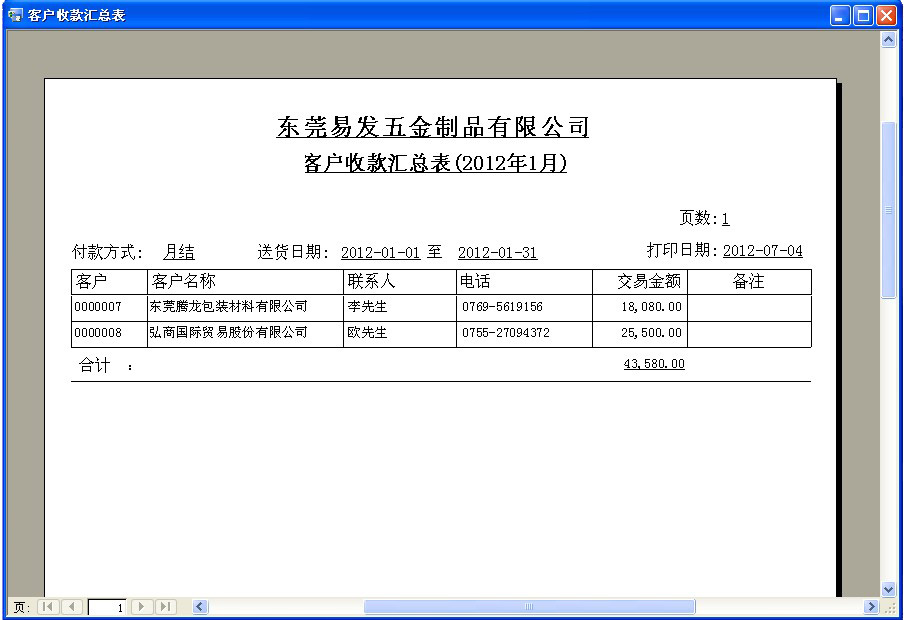Close the 客户收款汇总表 preview window
905x620 pixels.
[x=886, y=15]
